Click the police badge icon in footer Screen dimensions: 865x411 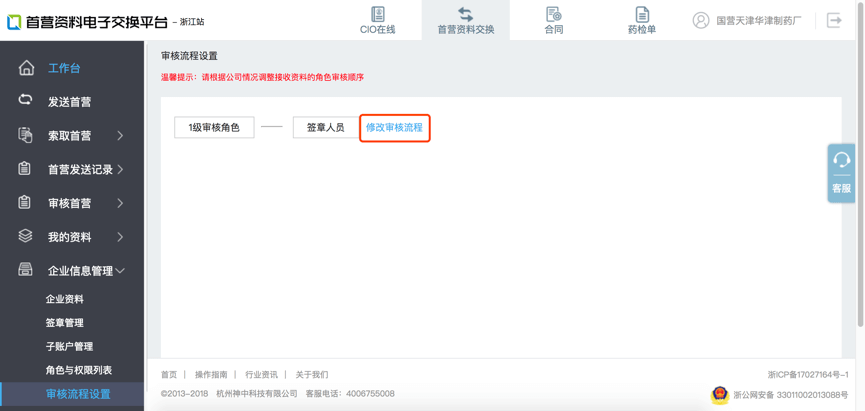(x=719, y=394)
